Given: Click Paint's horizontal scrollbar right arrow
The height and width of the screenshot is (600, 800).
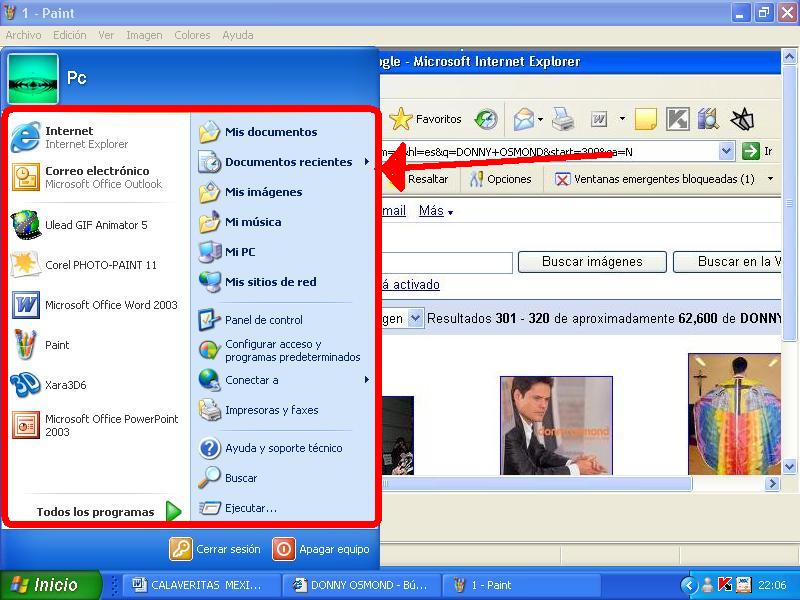Looking at the screenshot, I should 773,483.
